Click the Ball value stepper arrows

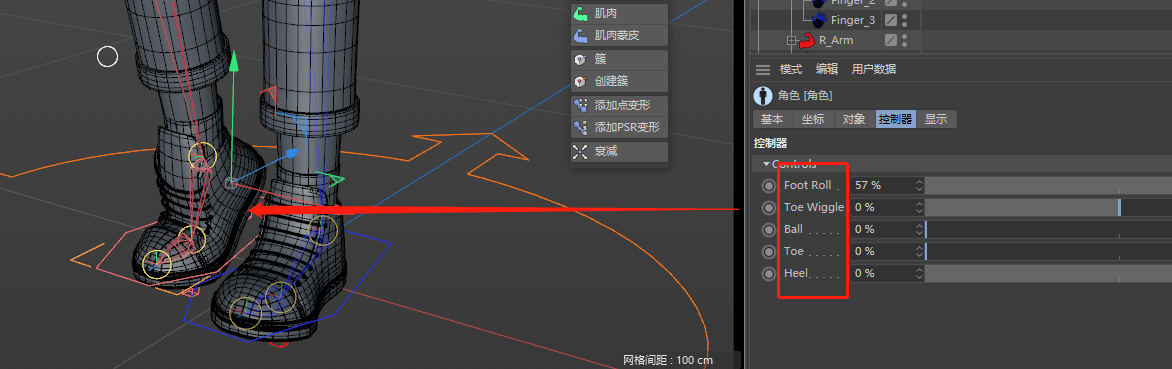[x=919, y=229]
